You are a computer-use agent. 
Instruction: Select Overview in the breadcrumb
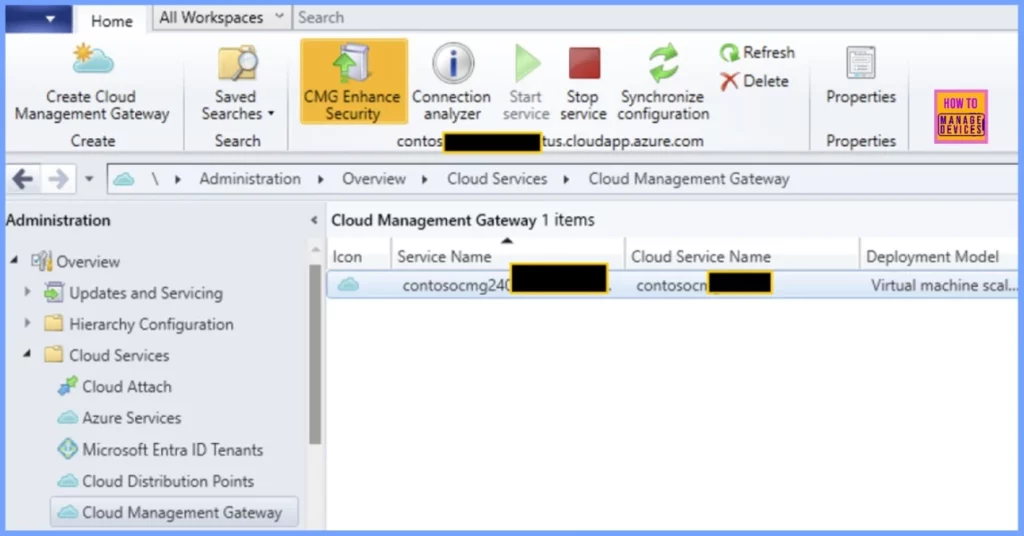(374, 179)
